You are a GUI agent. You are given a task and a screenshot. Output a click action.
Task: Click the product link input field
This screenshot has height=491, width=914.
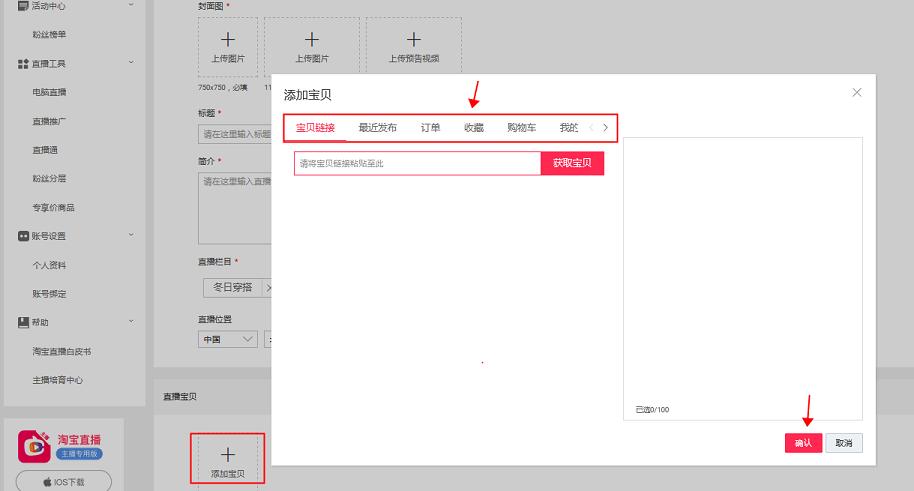tap(417, 163)
